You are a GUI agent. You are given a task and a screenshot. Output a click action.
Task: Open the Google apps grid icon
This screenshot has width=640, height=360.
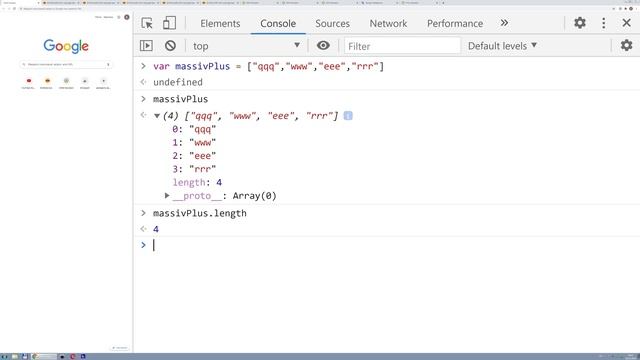coord(119,17)
